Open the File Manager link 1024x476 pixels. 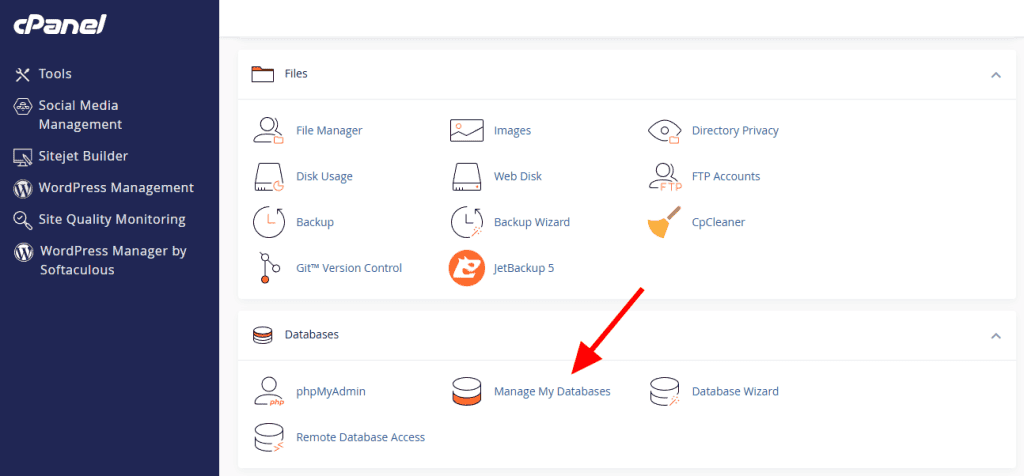[329, 131]
